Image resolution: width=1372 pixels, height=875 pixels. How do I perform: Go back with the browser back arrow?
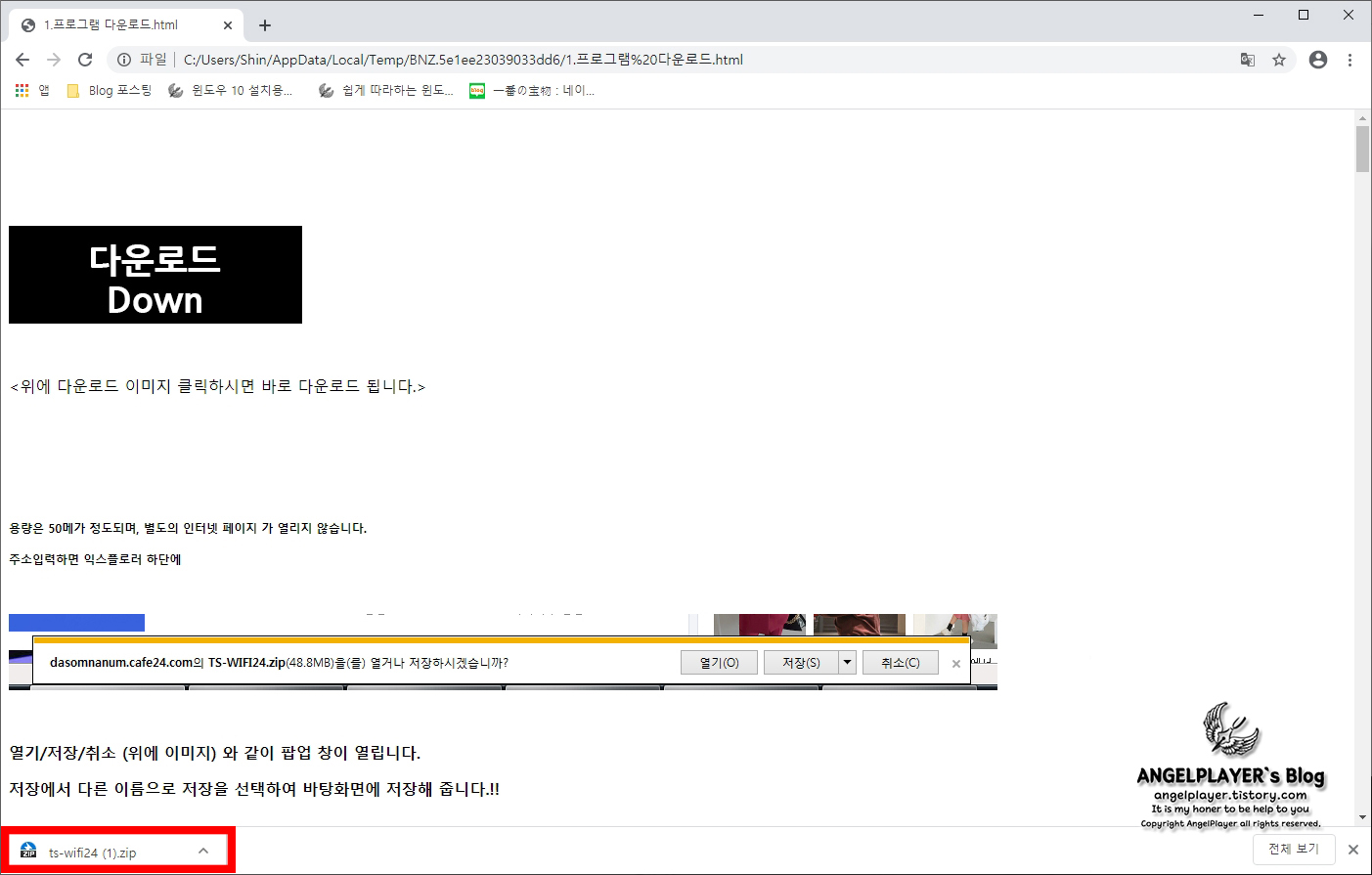click(22, 60)
